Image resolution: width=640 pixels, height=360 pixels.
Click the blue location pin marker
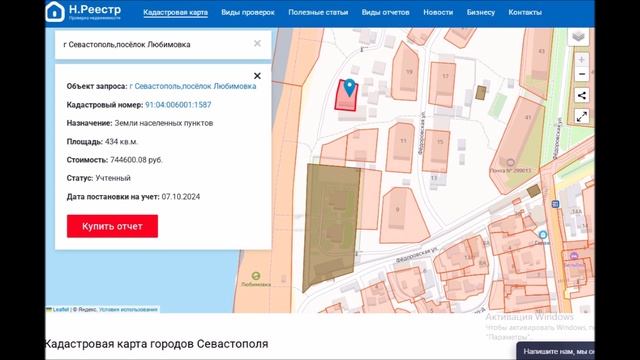coord(349,87)
